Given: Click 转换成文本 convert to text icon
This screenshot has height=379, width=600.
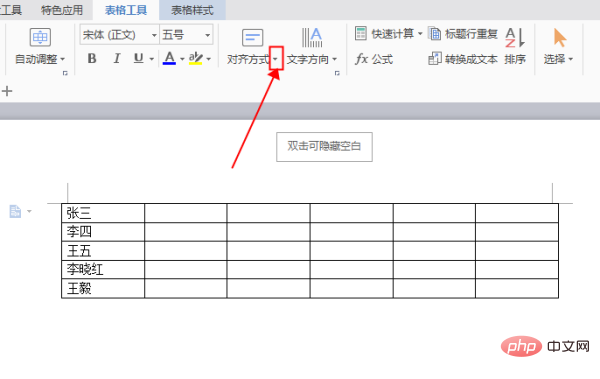Looking at the screenshot, I should pos(435,59).
